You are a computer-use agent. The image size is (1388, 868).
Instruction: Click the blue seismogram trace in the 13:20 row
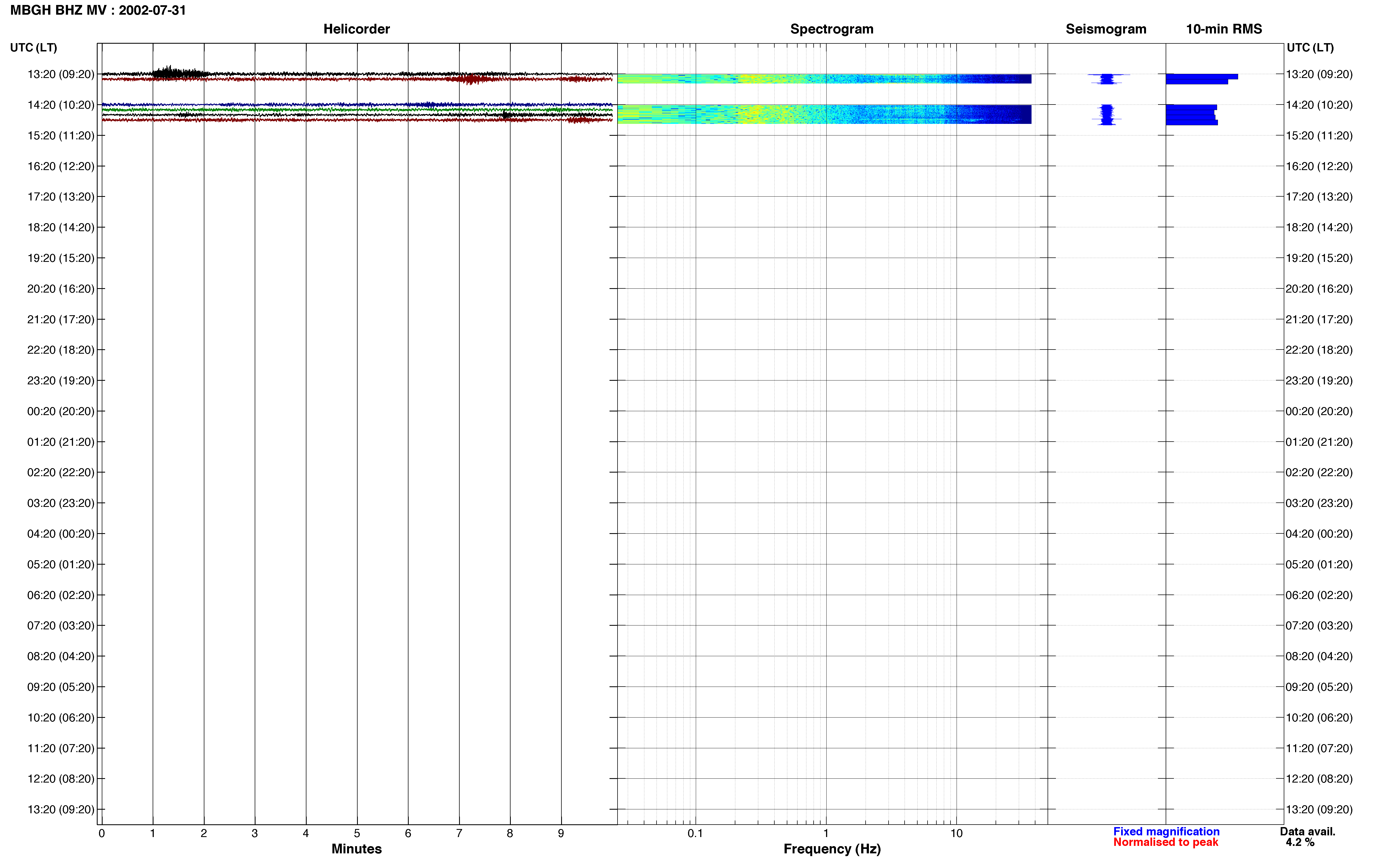(1108, 79)
